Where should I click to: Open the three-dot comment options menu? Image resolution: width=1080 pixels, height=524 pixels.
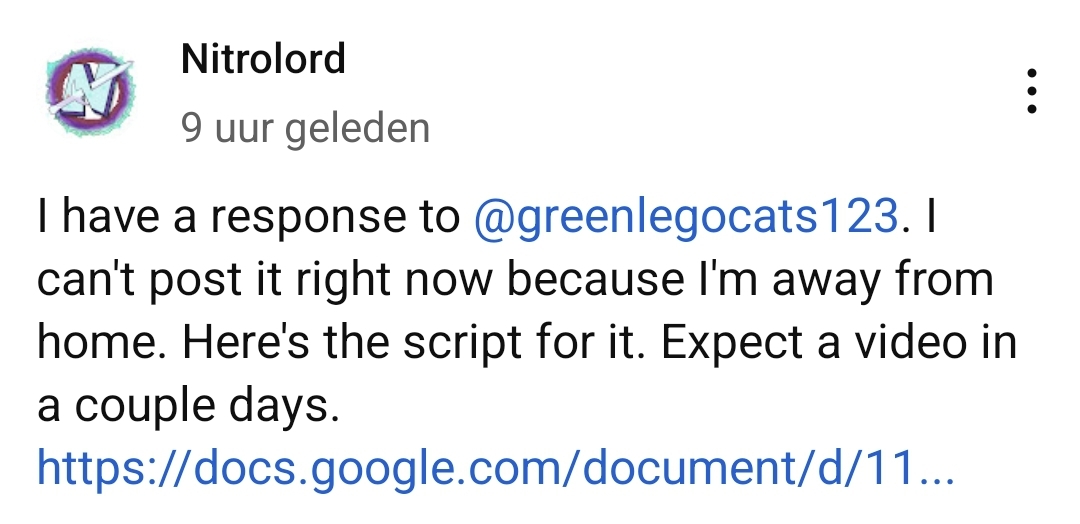point(1032,92)
